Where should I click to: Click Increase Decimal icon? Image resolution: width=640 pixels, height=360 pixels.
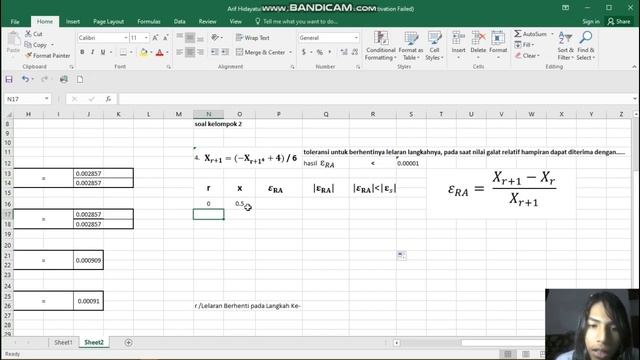(x=344, y=52)
